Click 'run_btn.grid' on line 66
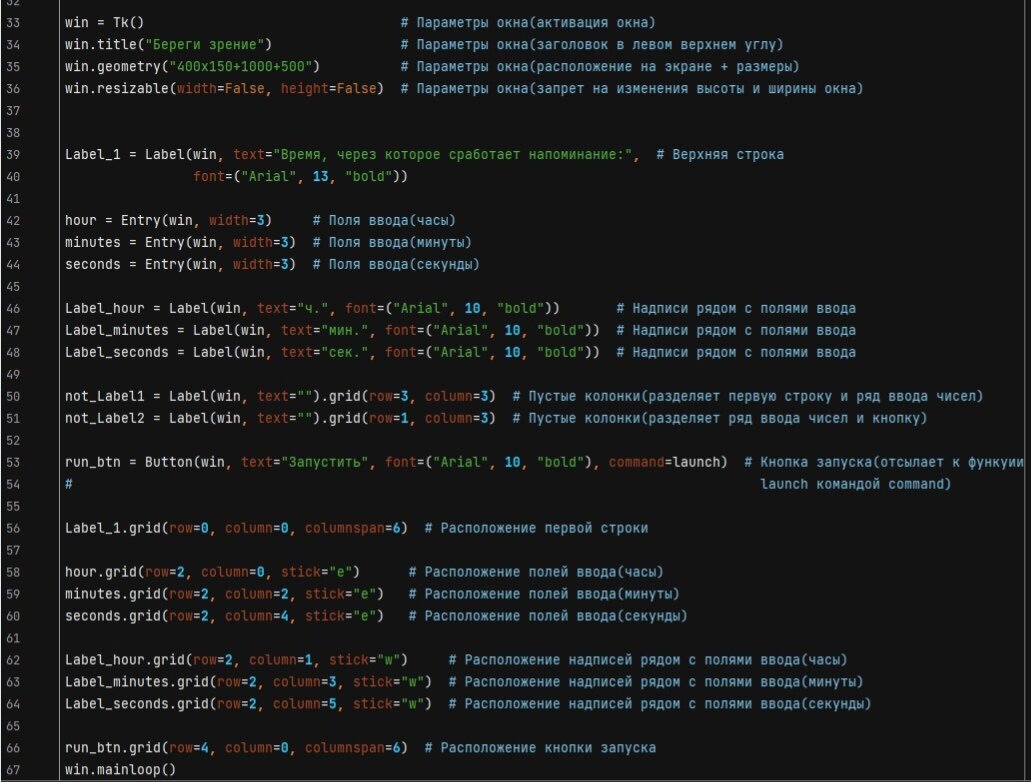 112,748
